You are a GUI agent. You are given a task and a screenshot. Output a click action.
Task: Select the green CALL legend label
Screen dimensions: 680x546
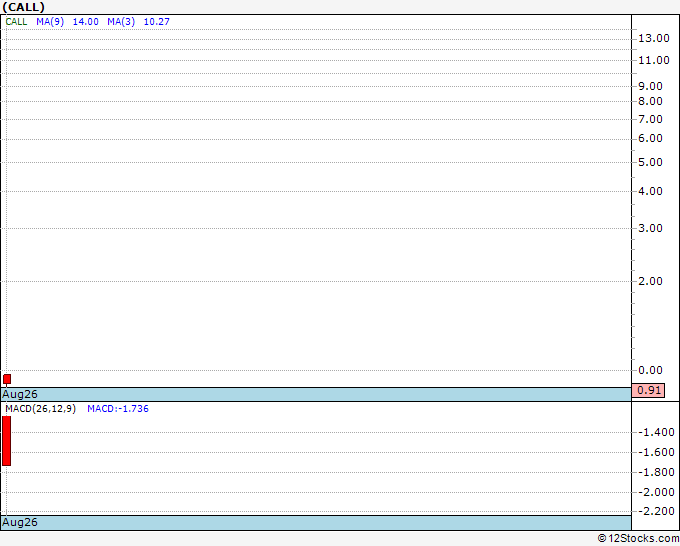16,22
